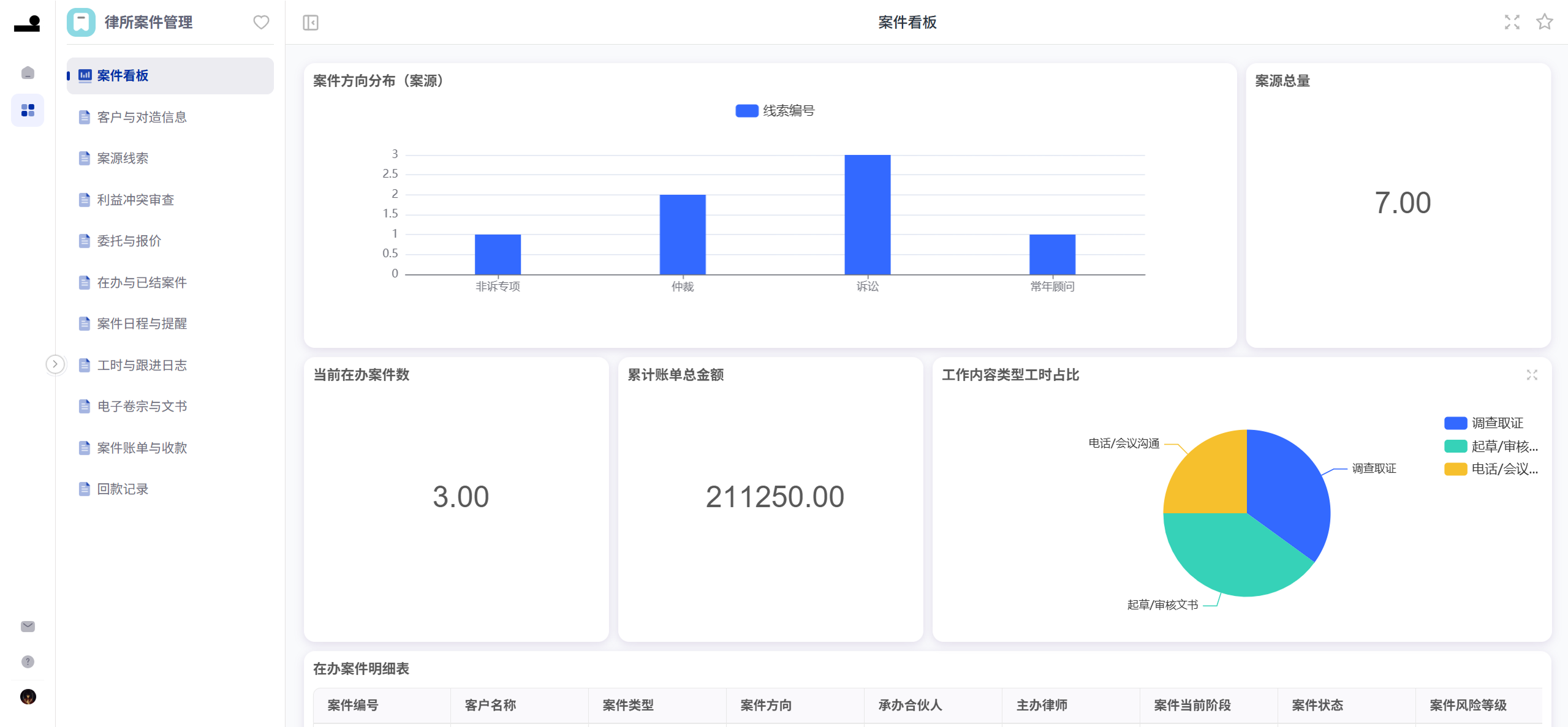
Task: Enter fullscreen view of the dashboard
Action: tap(1512, 22)
